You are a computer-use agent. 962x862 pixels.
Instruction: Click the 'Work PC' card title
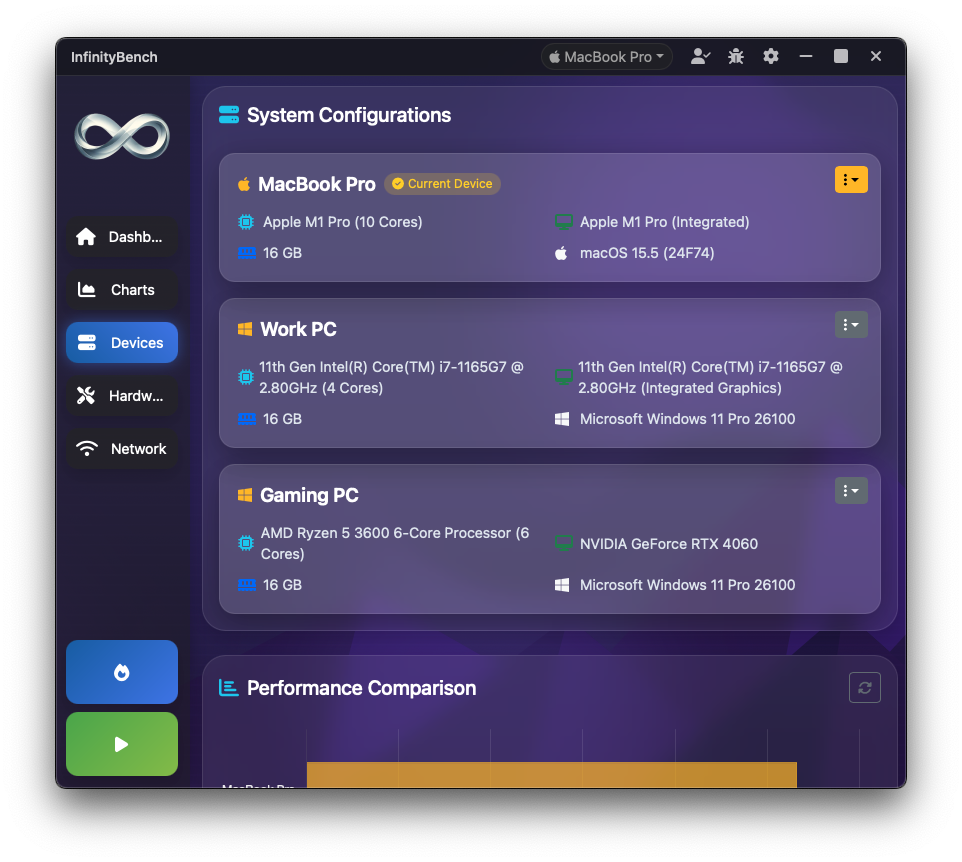(298, 329)
